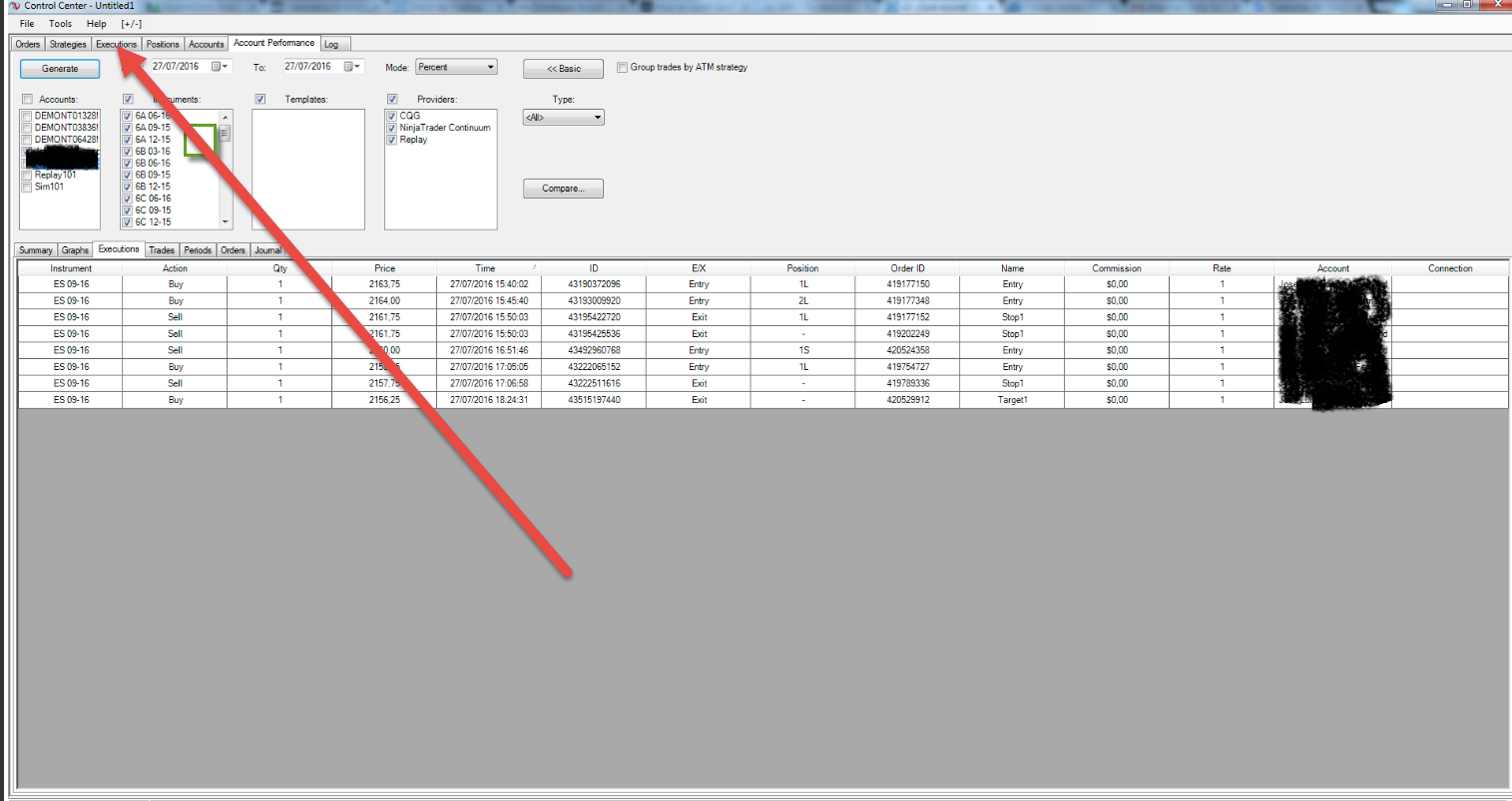Click execution ID 43222511616

(594, 383)
